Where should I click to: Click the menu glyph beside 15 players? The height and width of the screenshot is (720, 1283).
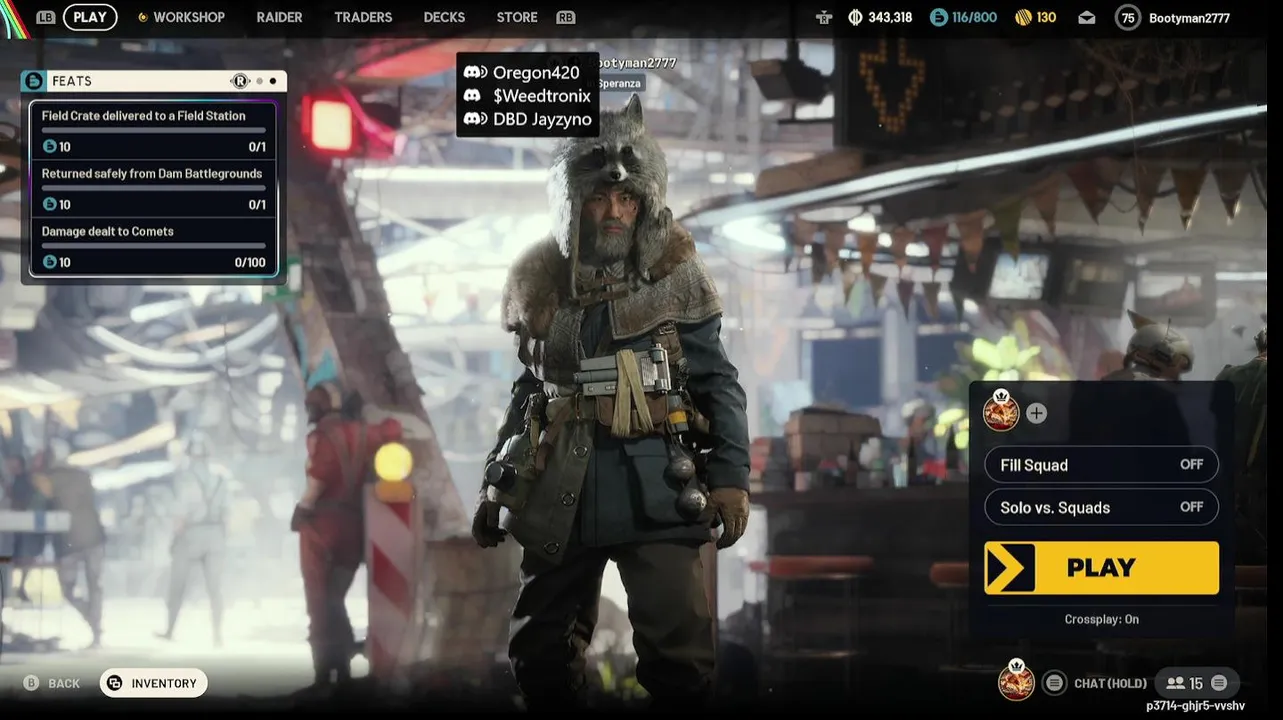1219,683
